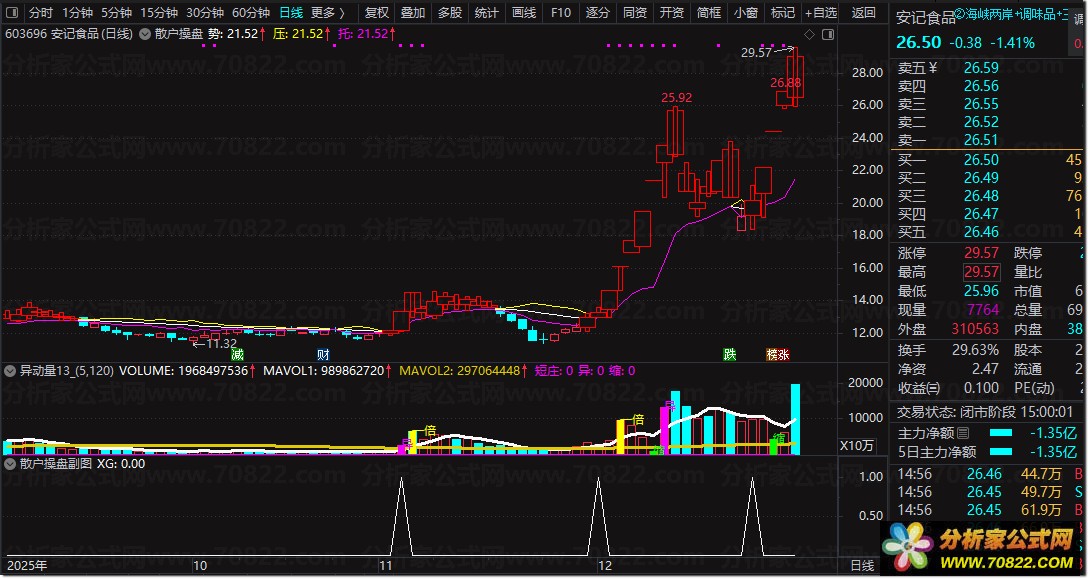Click the 榜涨 event marker on the chart
Screen dimensions: 1090x579
pyautogui.click(x=777, y=354)
